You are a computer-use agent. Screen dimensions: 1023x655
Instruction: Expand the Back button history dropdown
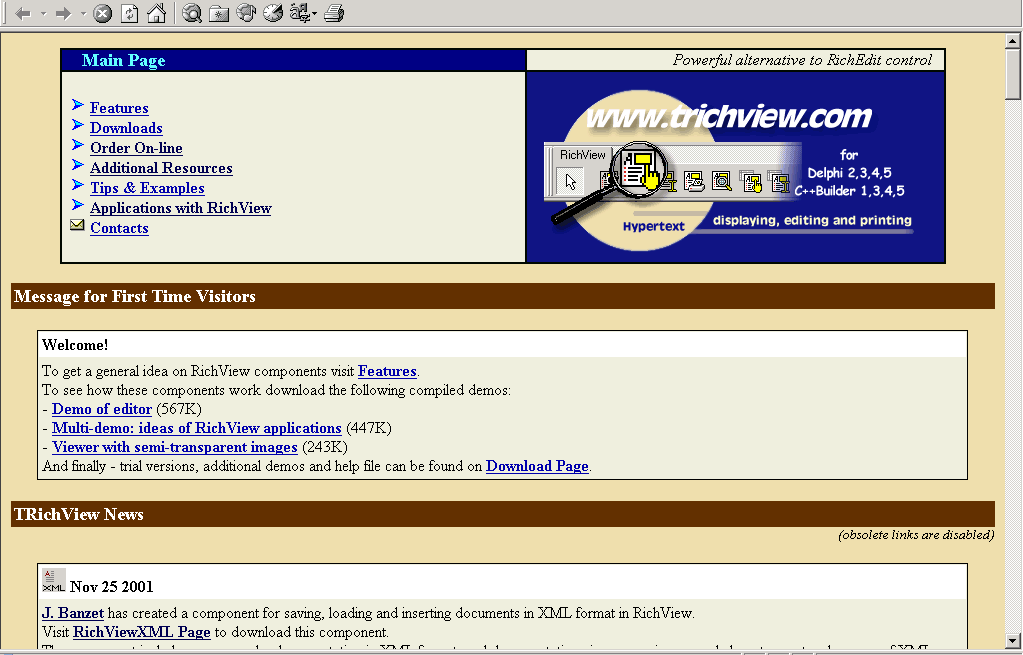(x=44, y=14)
